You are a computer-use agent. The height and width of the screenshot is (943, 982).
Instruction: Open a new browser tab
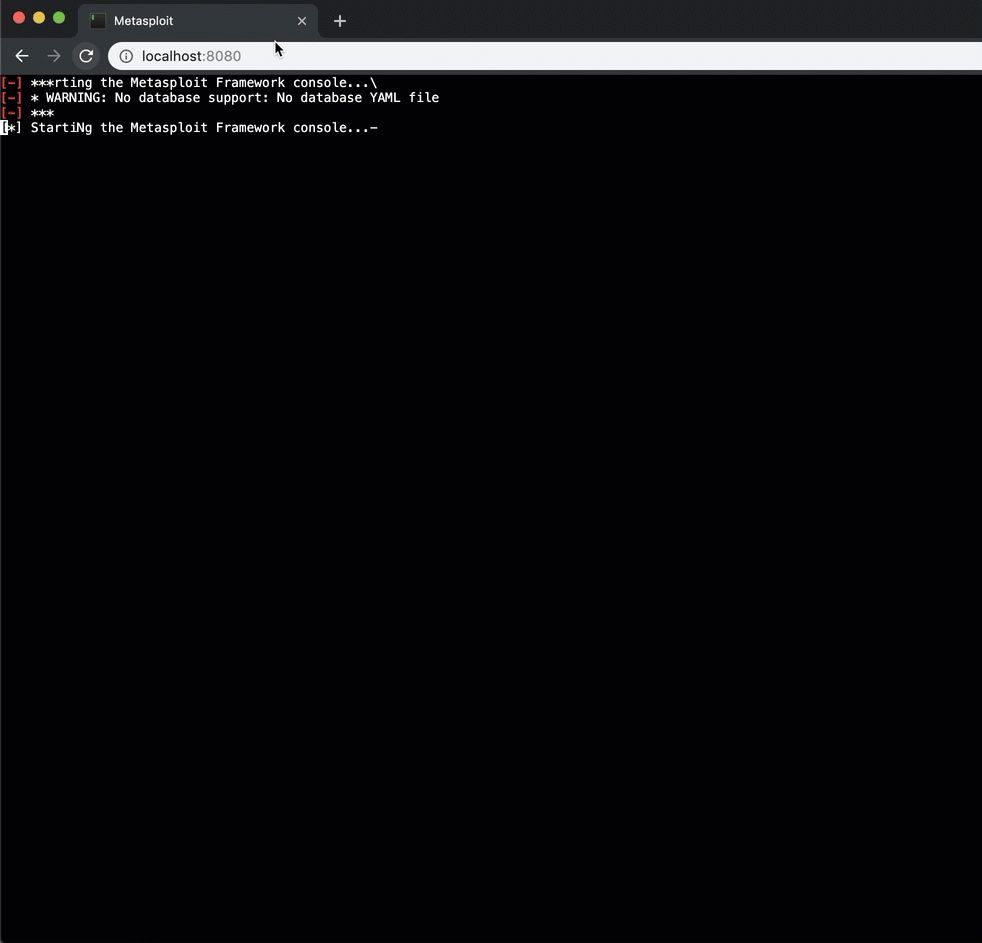pos(339,21)
